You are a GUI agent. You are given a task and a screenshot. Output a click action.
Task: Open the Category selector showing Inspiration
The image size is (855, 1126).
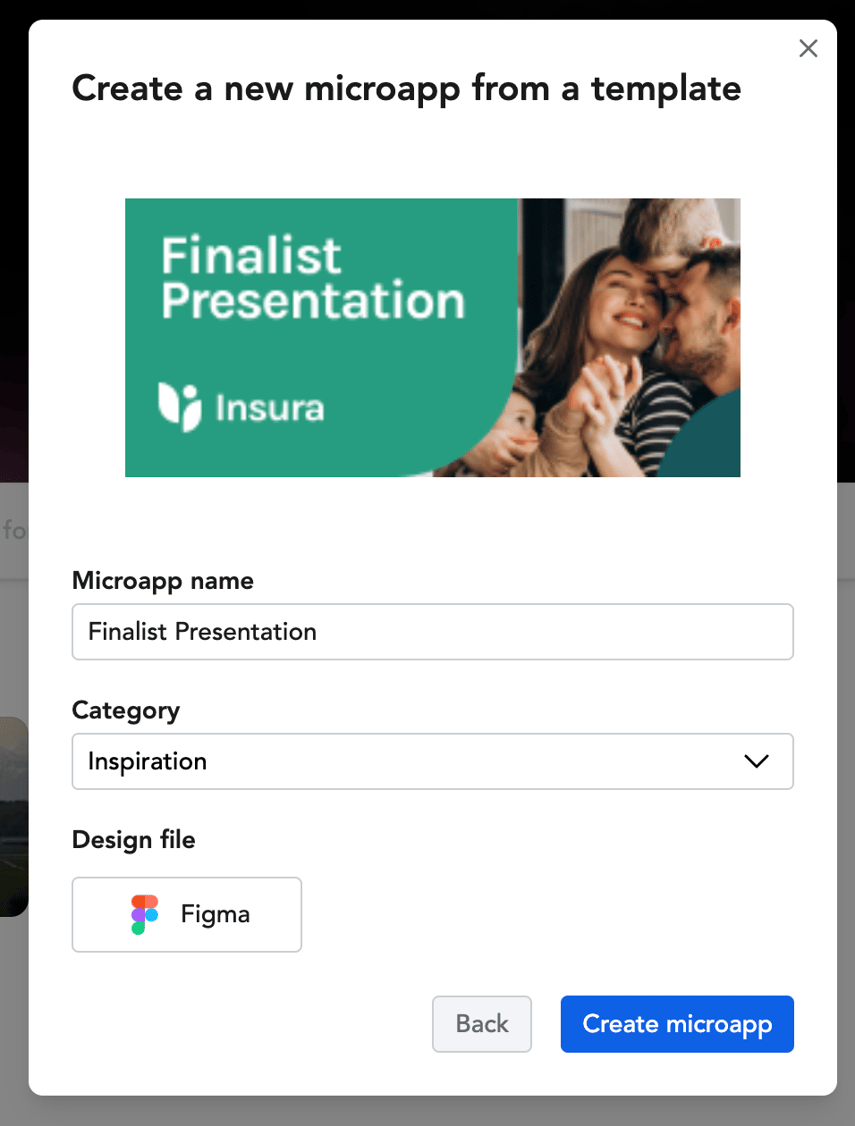[x=432, y=761]
